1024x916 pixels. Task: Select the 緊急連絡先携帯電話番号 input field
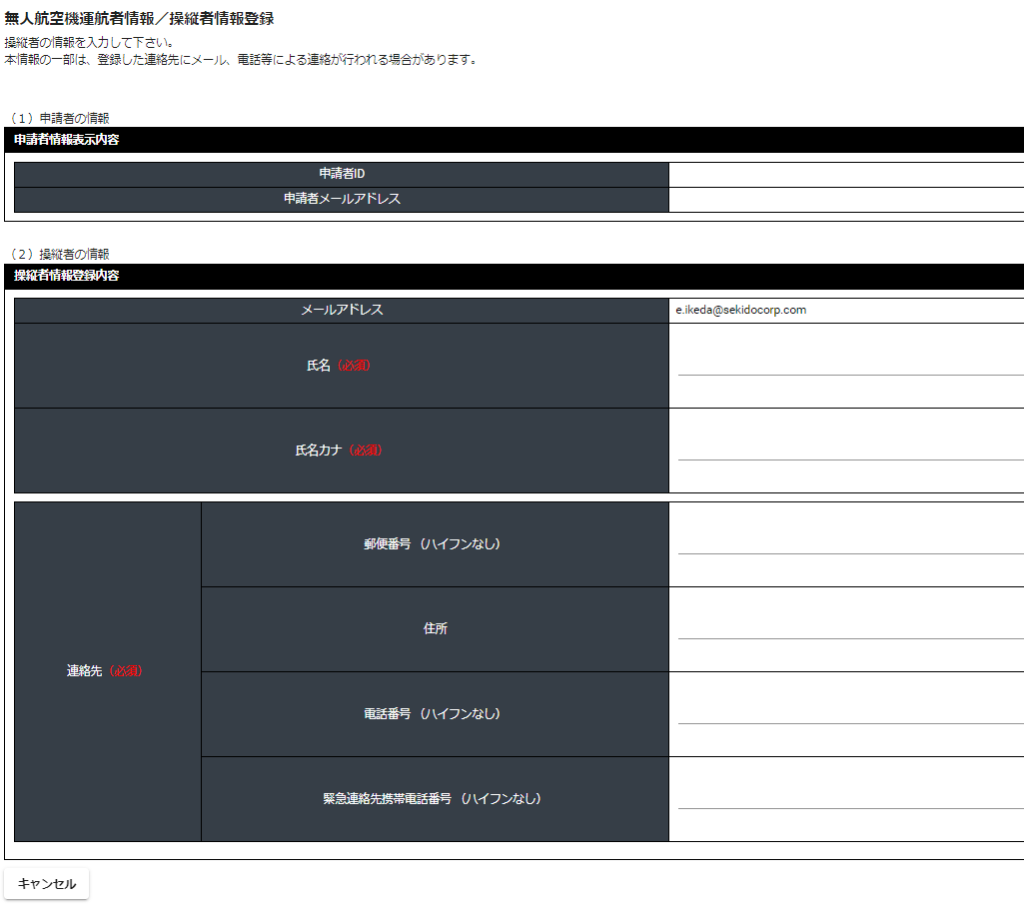(x=850, y=797)
